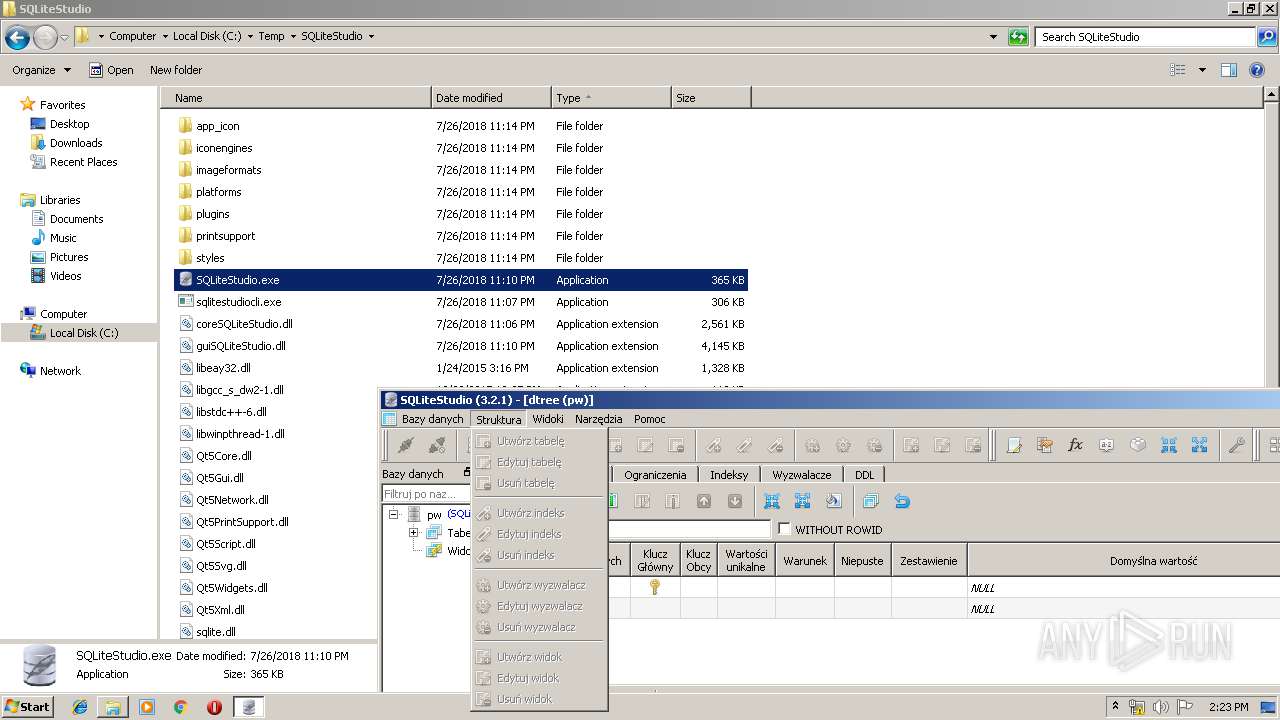The width and height of the screenshot is (1280, 720).
Task: Click New folder in Explorer toolbar
Action: (176, 70)
